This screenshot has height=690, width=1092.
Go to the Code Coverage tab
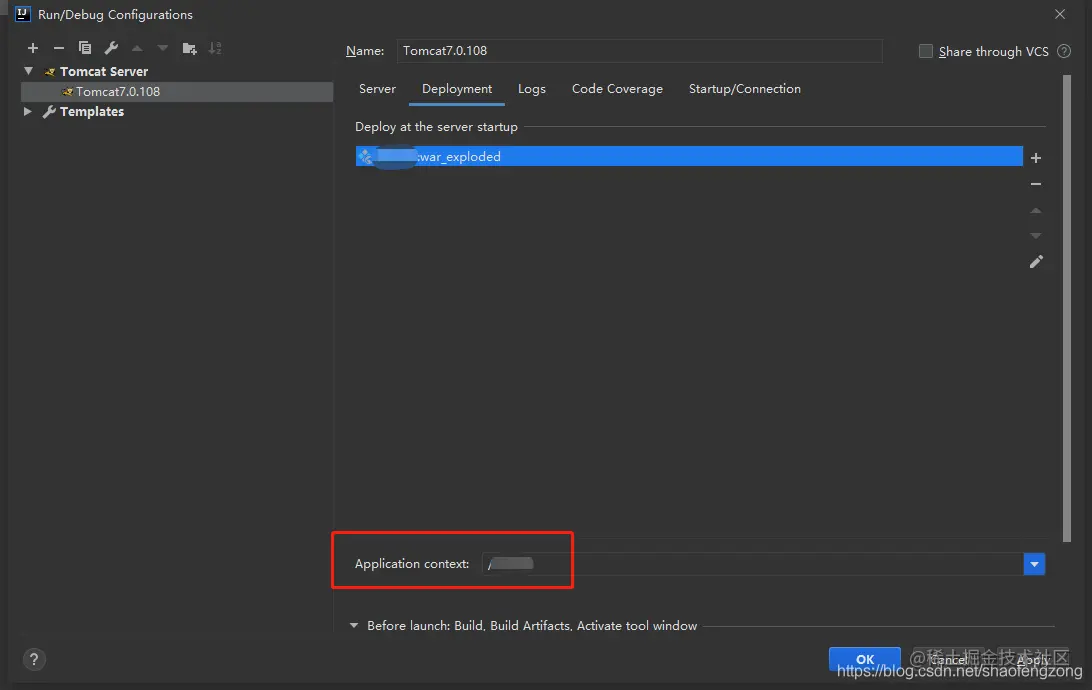[x=617, y=89]
